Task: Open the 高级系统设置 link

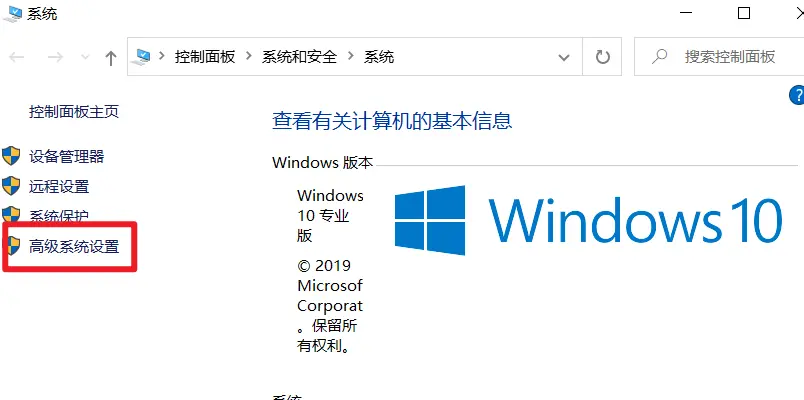Action: 74,247
